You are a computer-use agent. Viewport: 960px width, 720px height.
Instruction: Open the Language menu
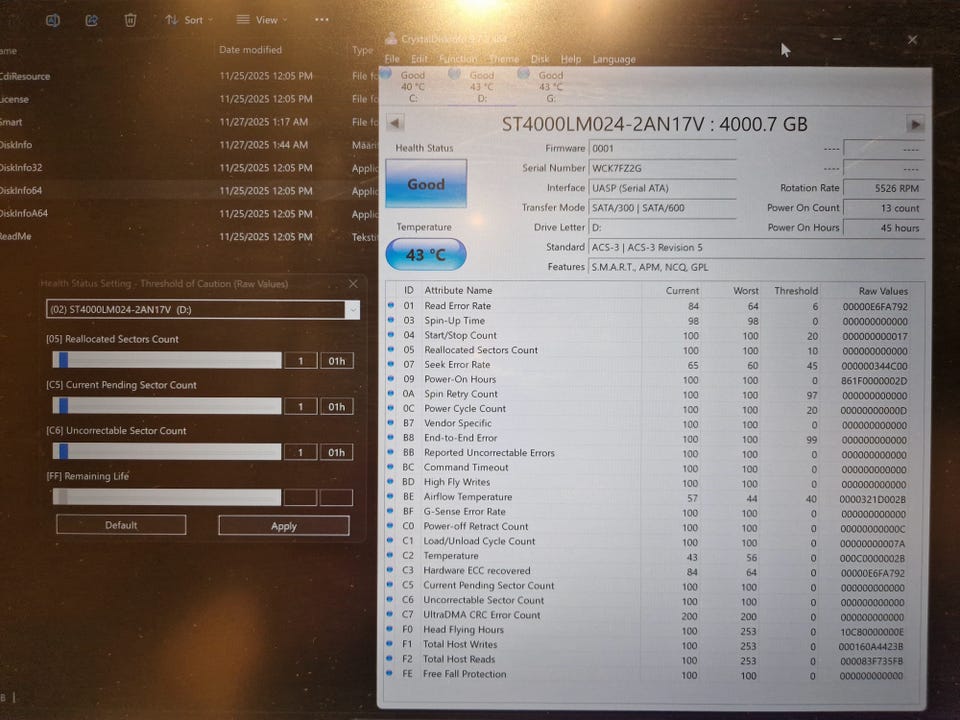click(x=614, y=59)
